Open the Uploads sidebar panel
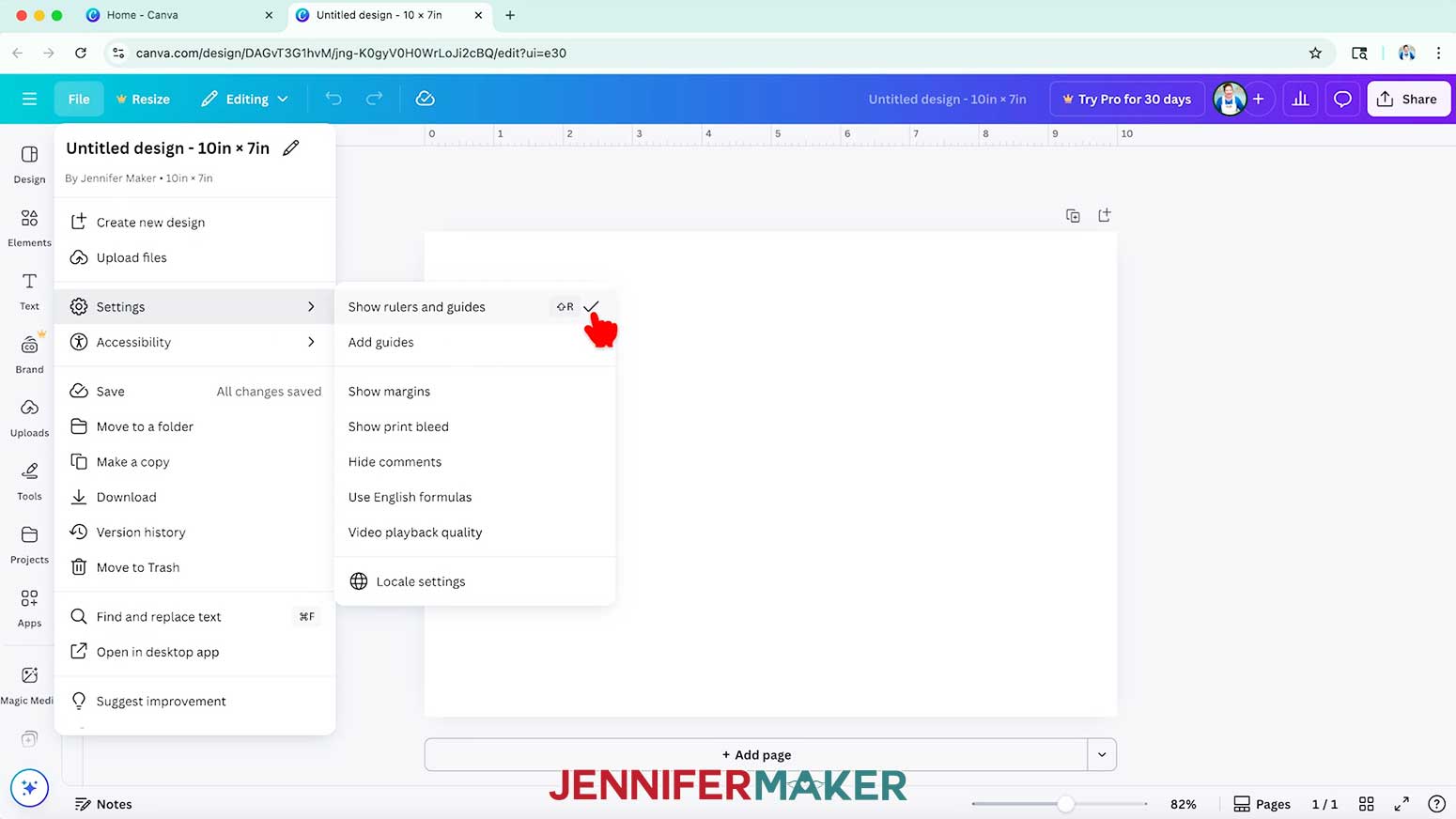This screenshot has height=819, width=1456. 29,418
